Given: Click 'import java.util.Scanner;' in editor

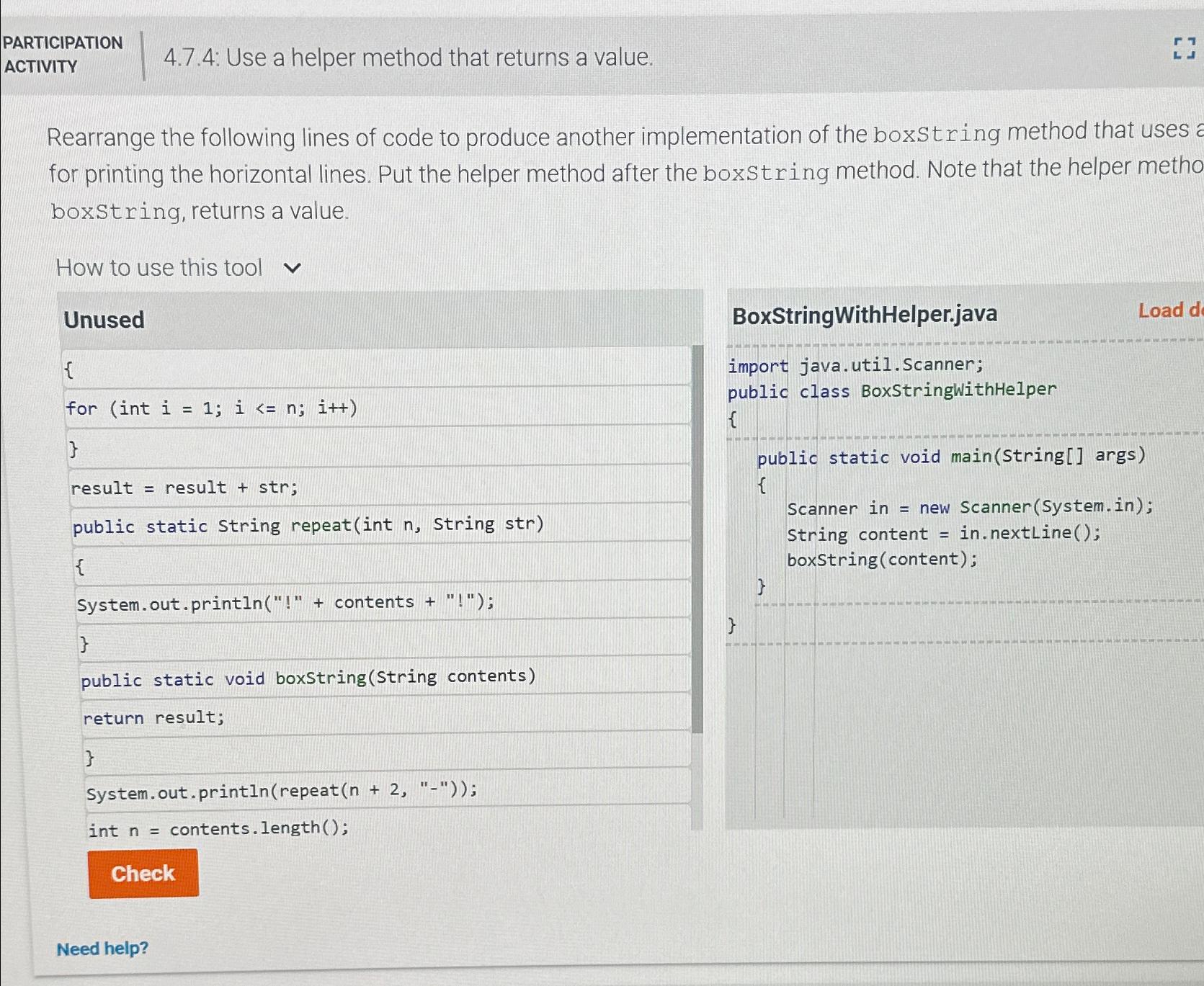Looking at the screenshot, I should pos(855,365).
